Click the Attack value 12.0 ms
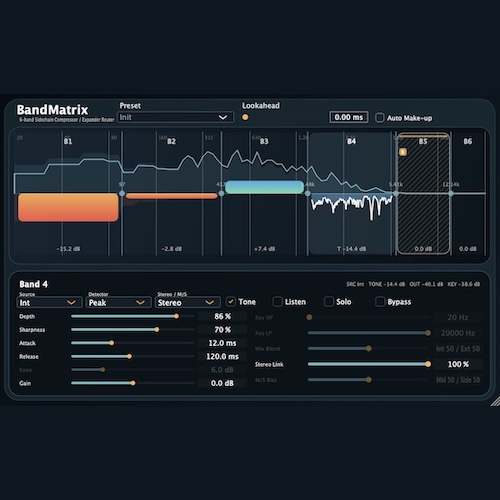 222,343
